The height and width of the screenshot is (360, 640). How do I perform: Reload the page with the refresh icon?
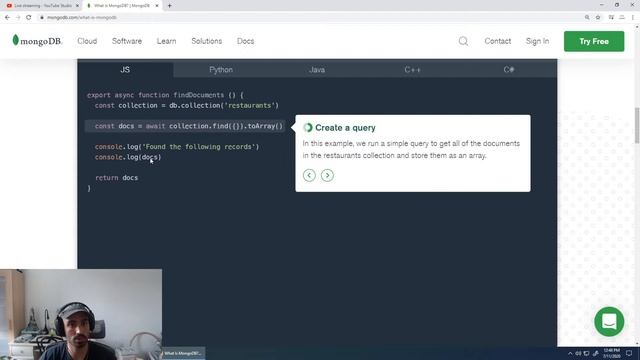click(x=29, y=18)
